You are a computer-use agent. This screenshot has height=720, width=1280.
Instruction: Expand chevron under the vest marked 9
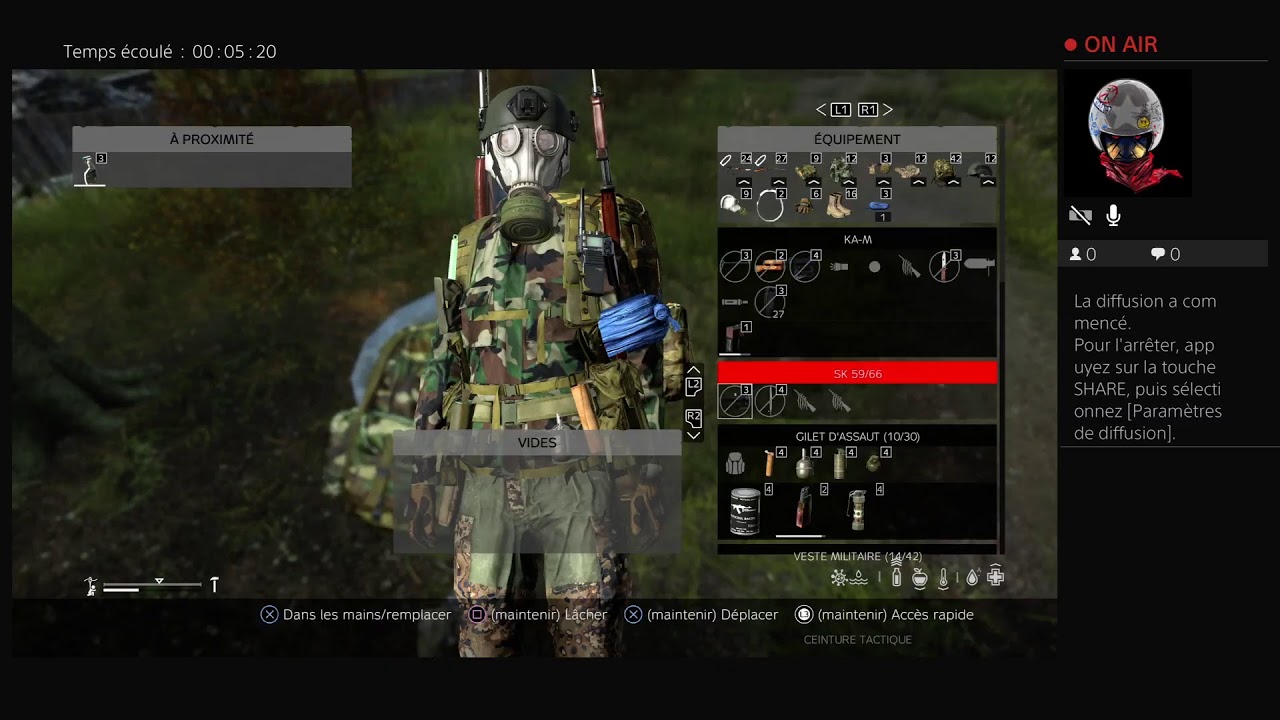click(x=814, y=182)
